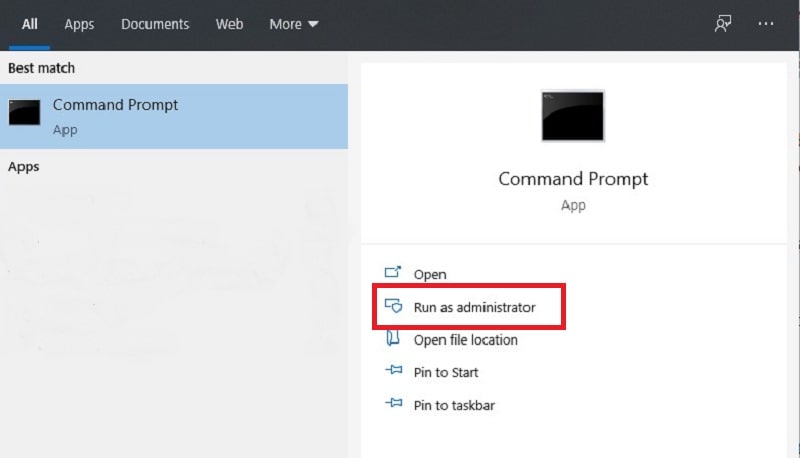Click Open file location text

(466, 340)
